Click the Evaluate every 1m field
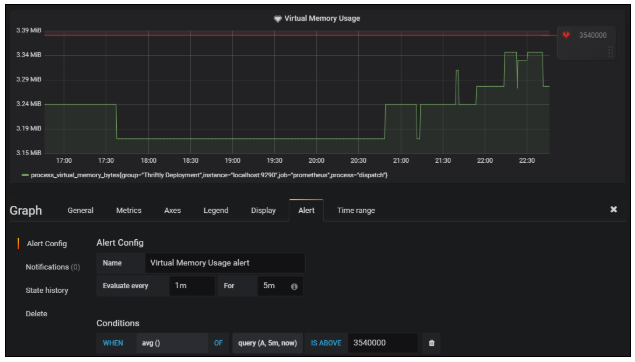Image resolution: width=635 pixels, height=362 pixels. (x=192, y=286)
